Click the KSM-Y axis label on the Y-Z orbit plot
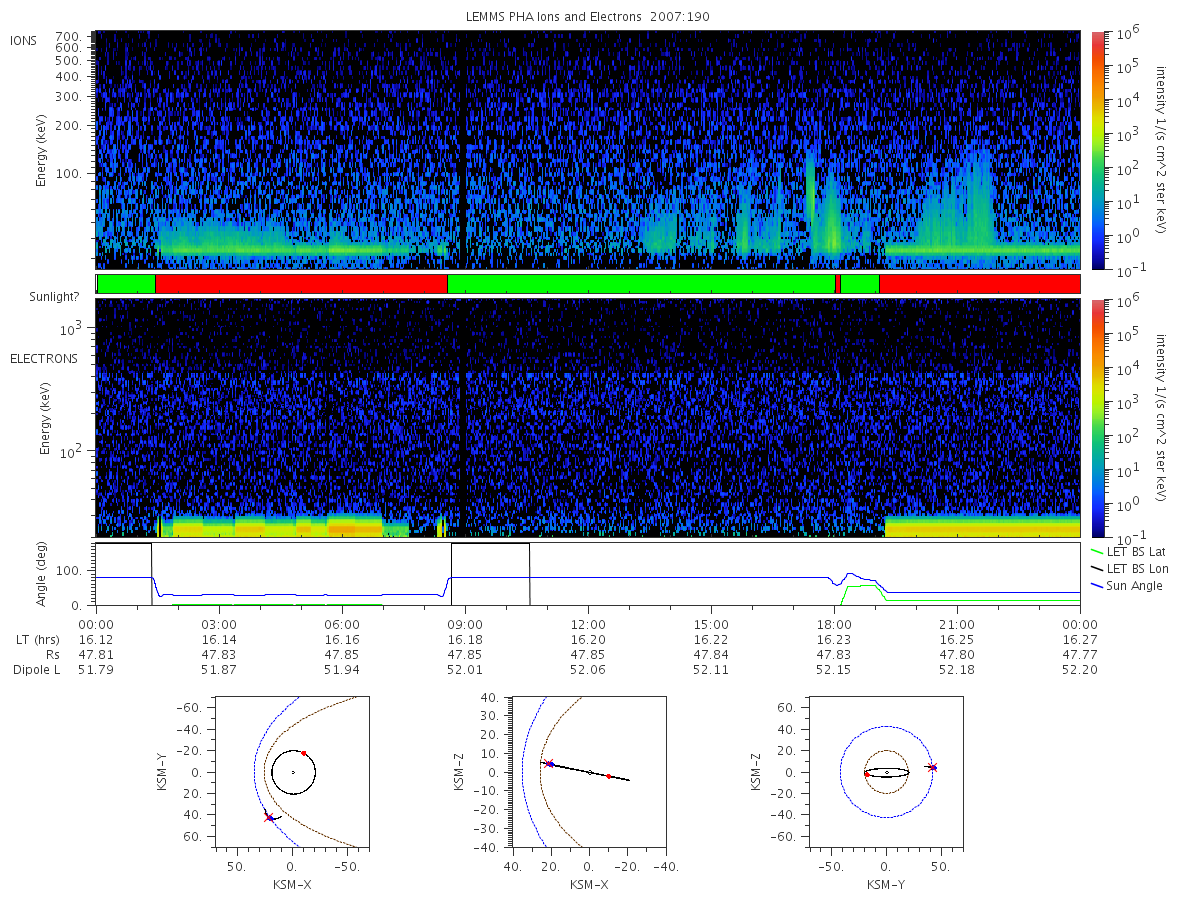This screenshot has height=900, width=1200. coord(886,884)
